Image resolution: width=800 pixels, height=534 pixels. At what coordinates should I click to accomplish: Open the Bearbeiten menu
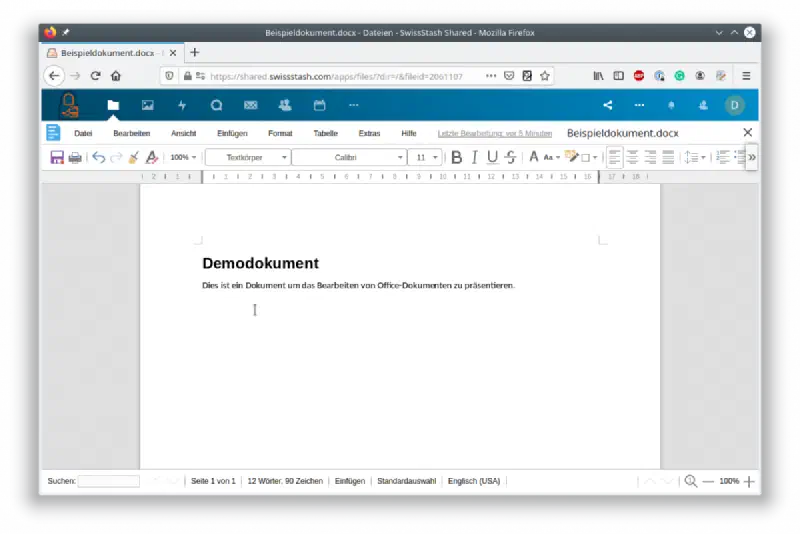(x=132, y=133)
